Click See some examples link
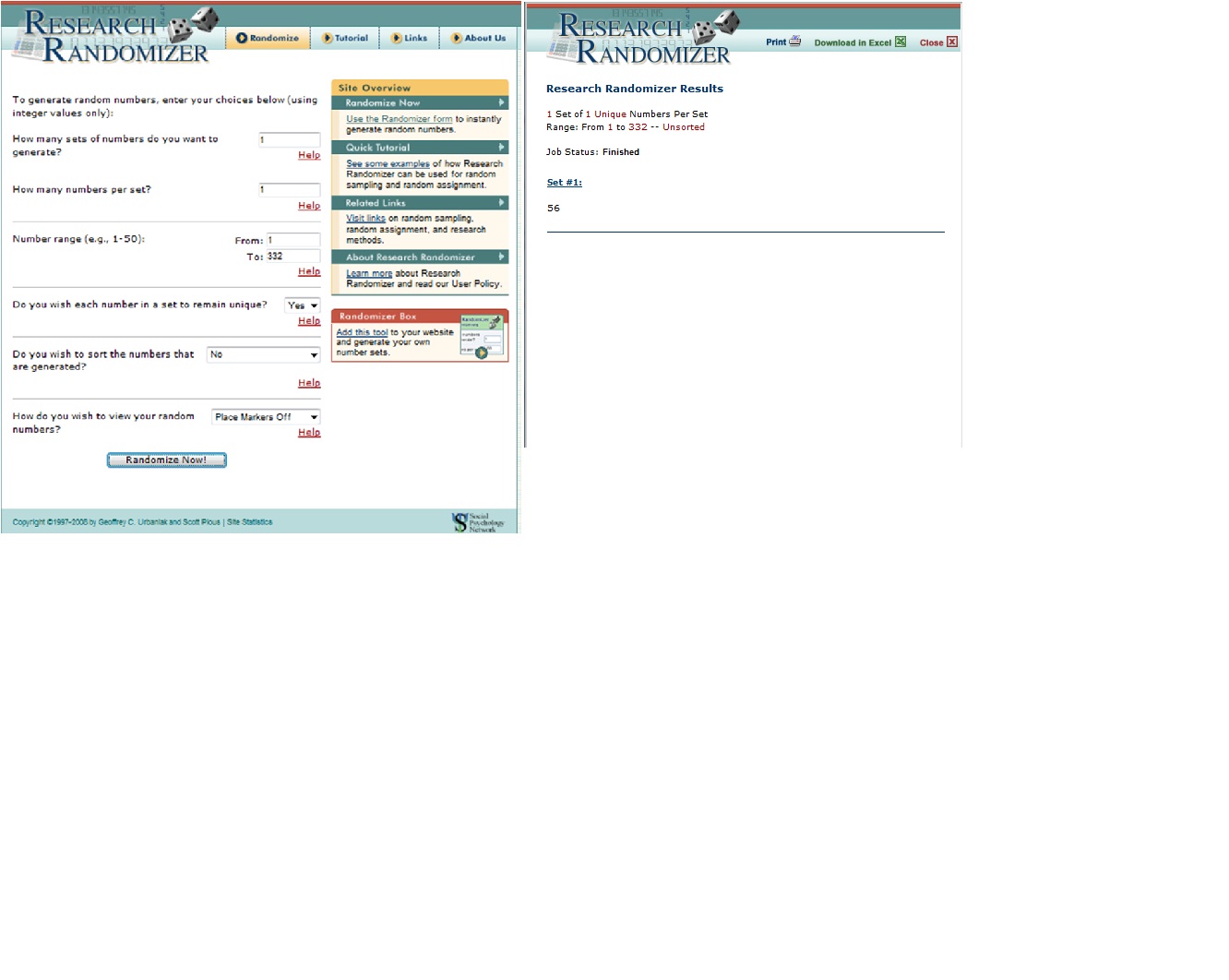The width and height of the screenshot is (1229, 980). pyautogui.click(x=388, y=163)
